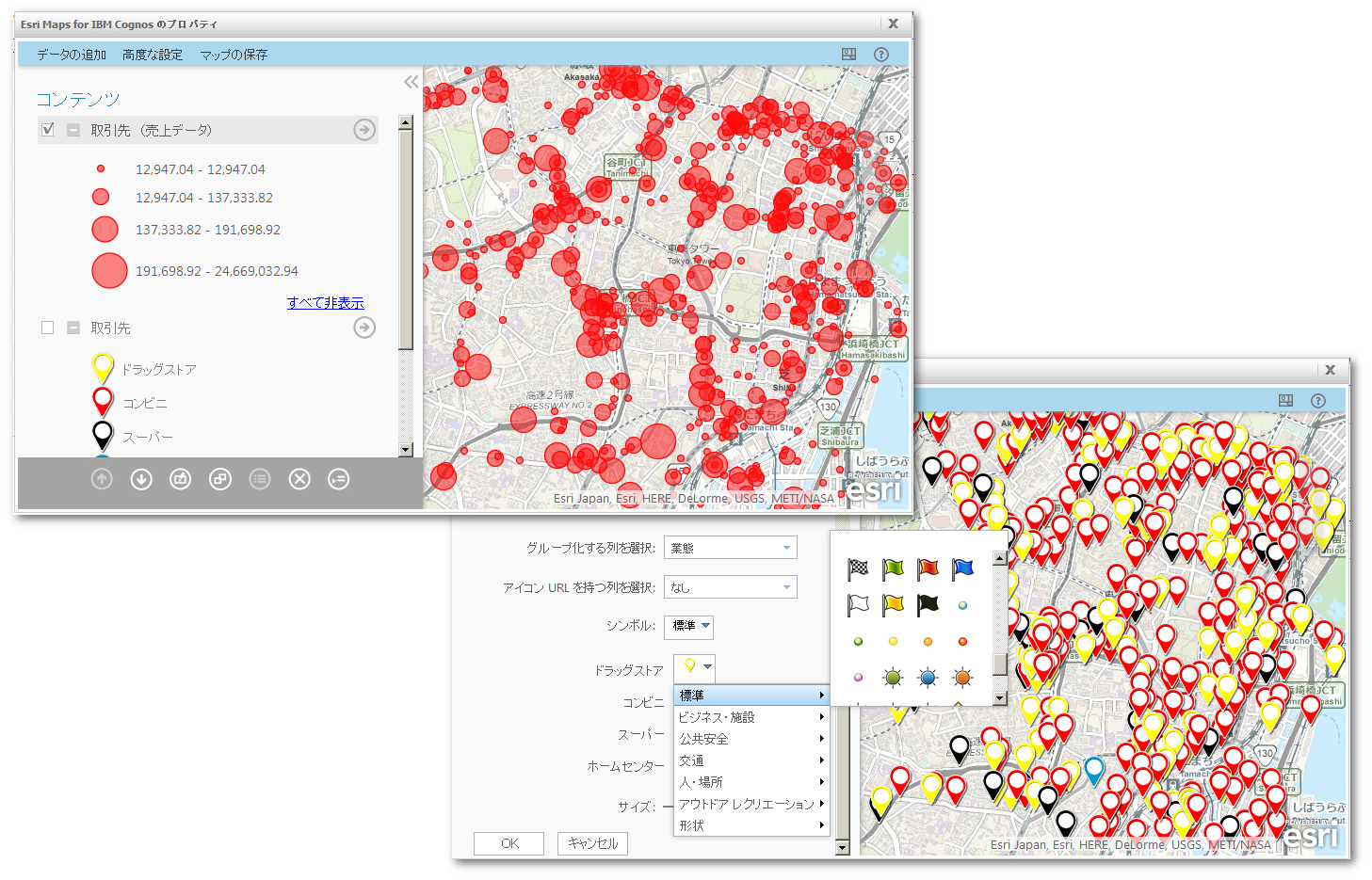Open help icon in the front window header
Viewport: 1372px width, 880px height.
point(881,55)
